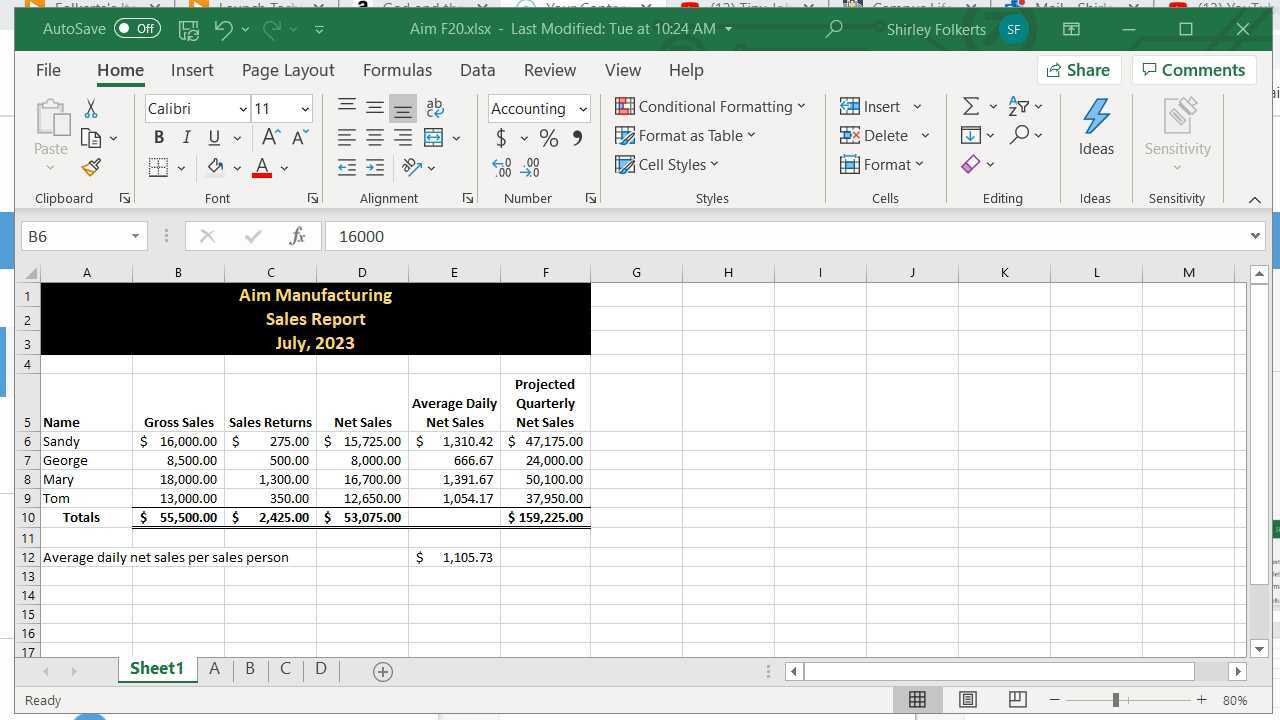Click the Share button
The width and height of the screenshot is (1280, 720).
[x=1079, y=70]
